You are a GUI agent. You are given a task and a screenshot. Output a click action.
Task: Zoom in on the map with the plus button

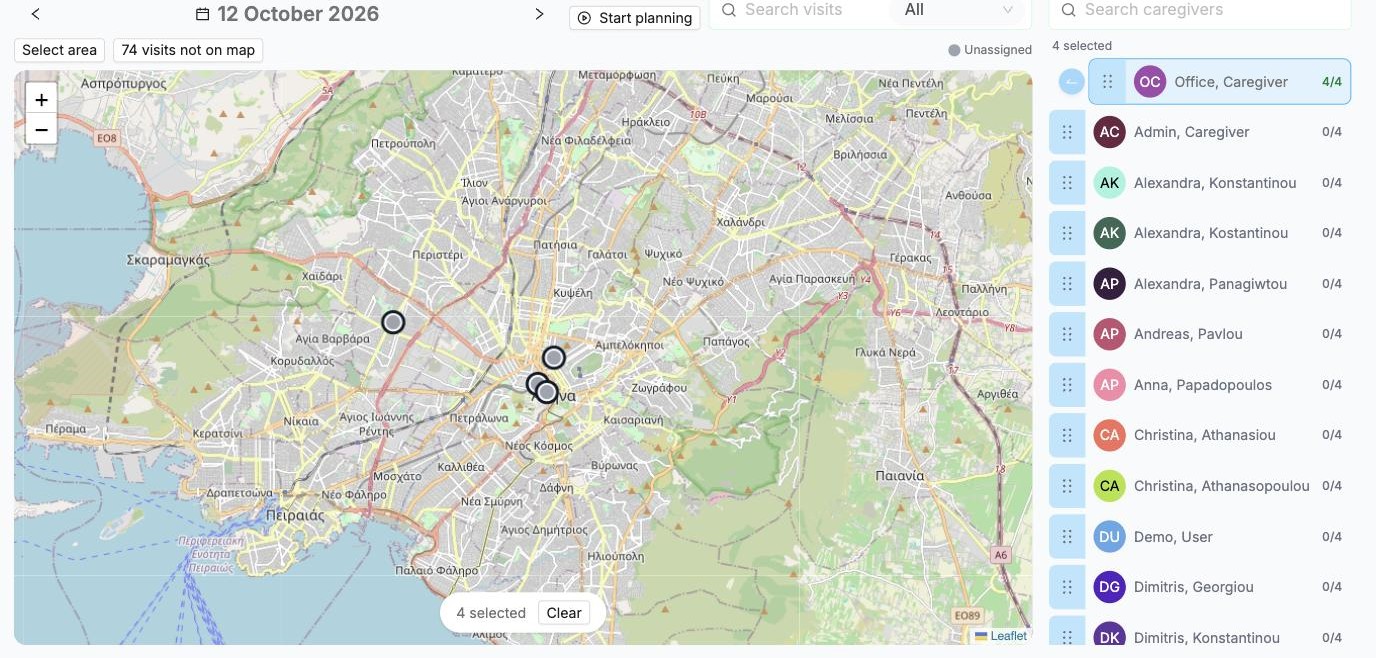coord(41,100)
